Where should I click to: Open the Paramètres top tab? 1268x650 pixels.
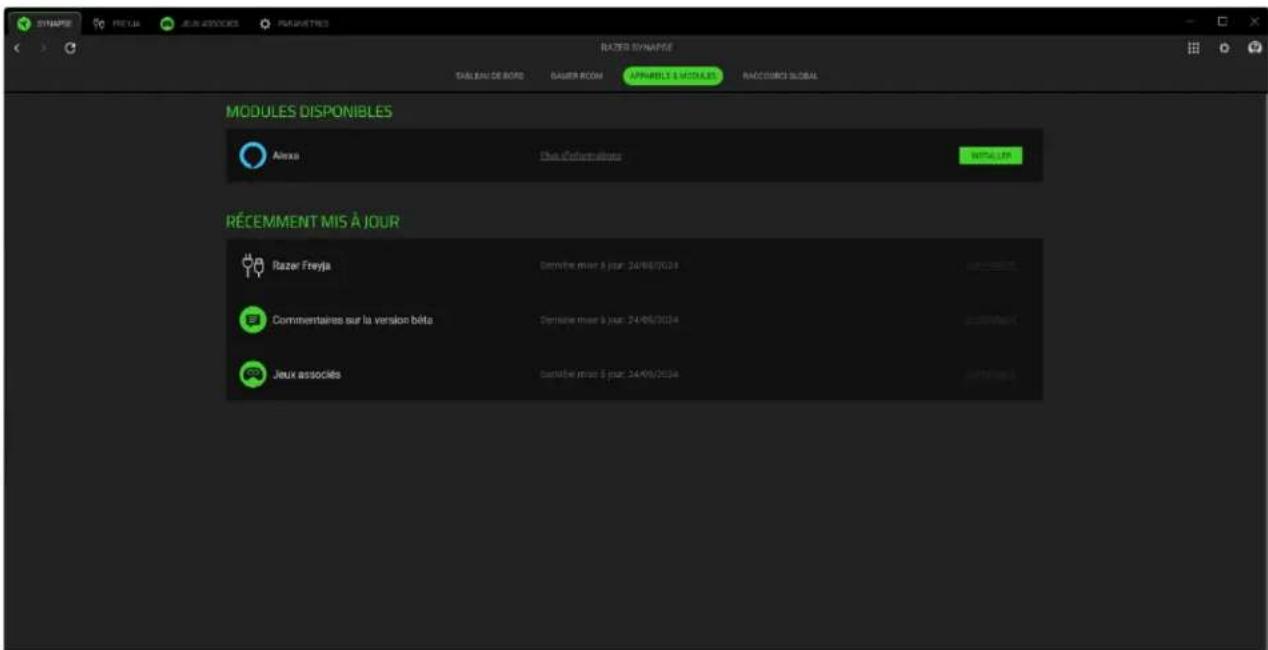click(293, 22)
